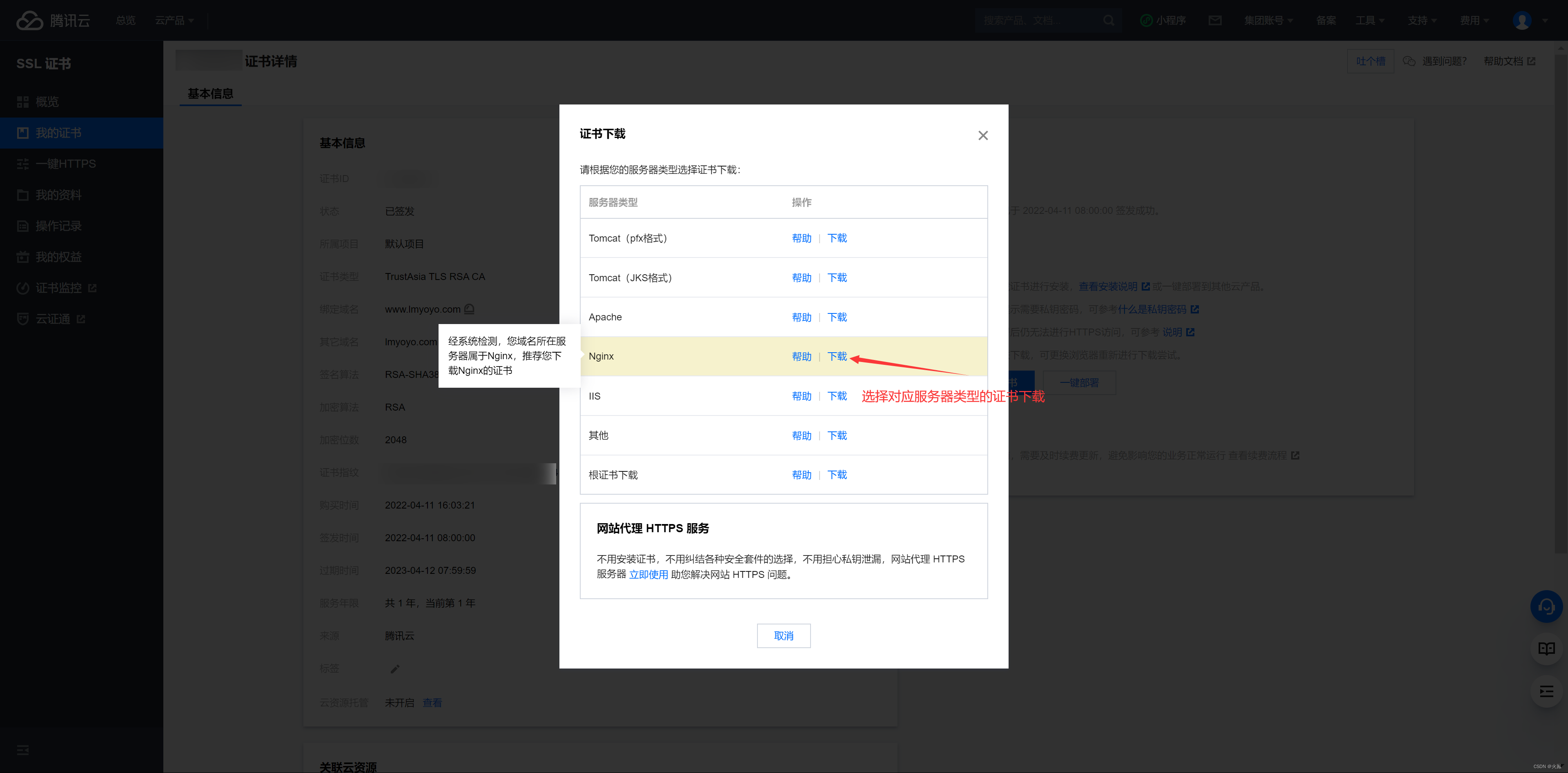Click the chat bubble icon near 遇到问题

tap(1408, 61)
